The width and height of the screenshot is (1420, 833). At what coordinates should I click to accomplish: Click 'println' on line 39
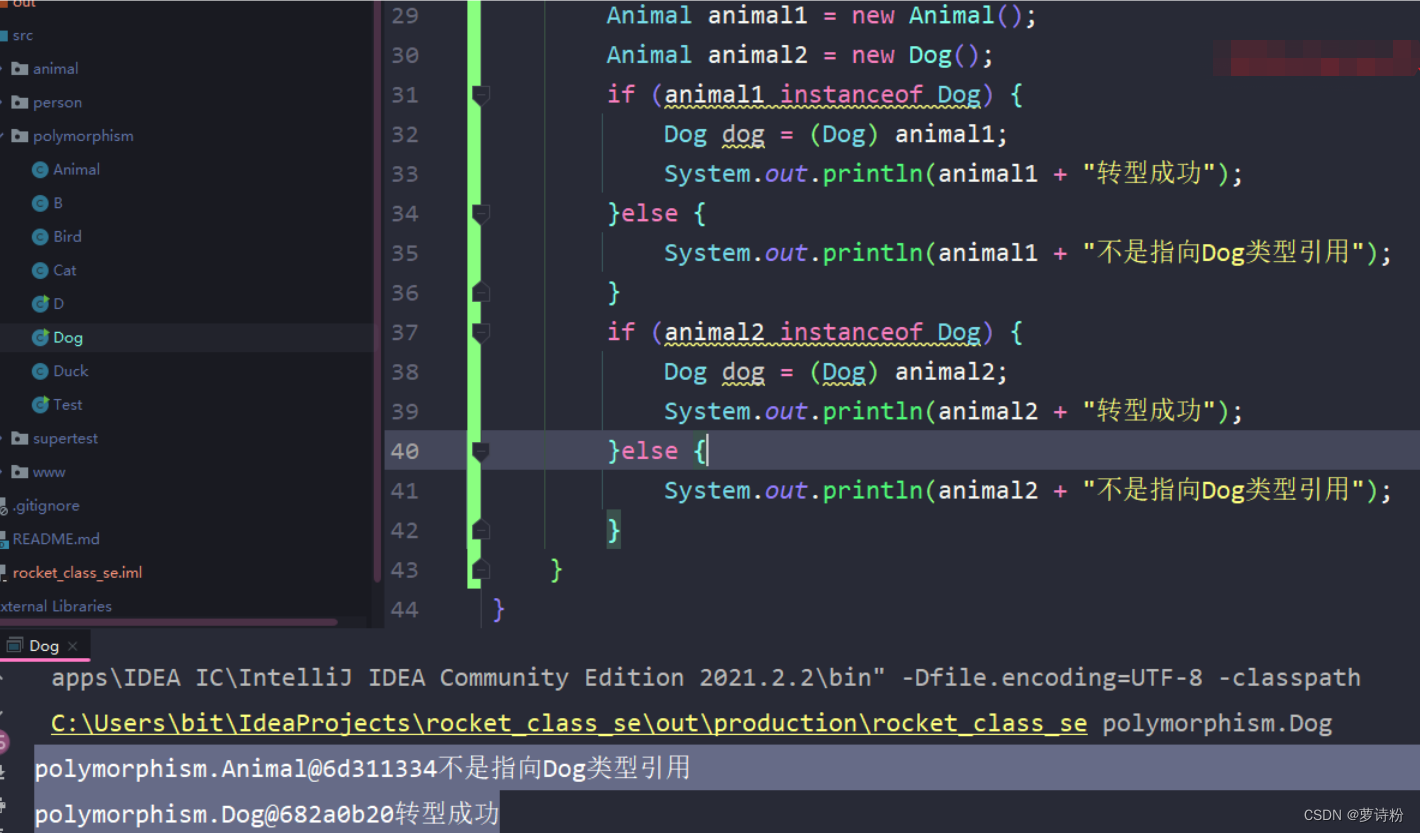tap(873, 411)
